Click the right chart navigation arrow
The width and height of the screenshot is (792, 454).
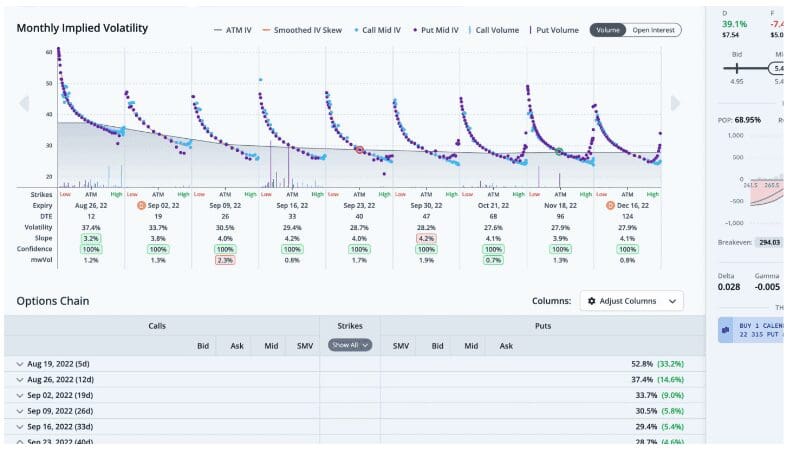(x=676, y=103)
